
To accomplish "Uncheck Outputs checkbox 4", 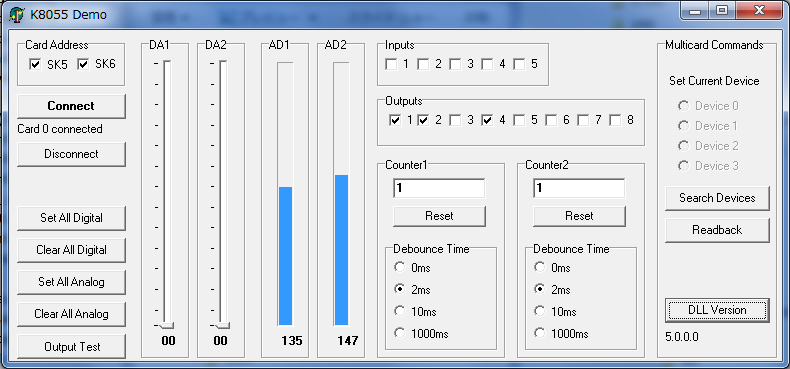I will (487, 120).
